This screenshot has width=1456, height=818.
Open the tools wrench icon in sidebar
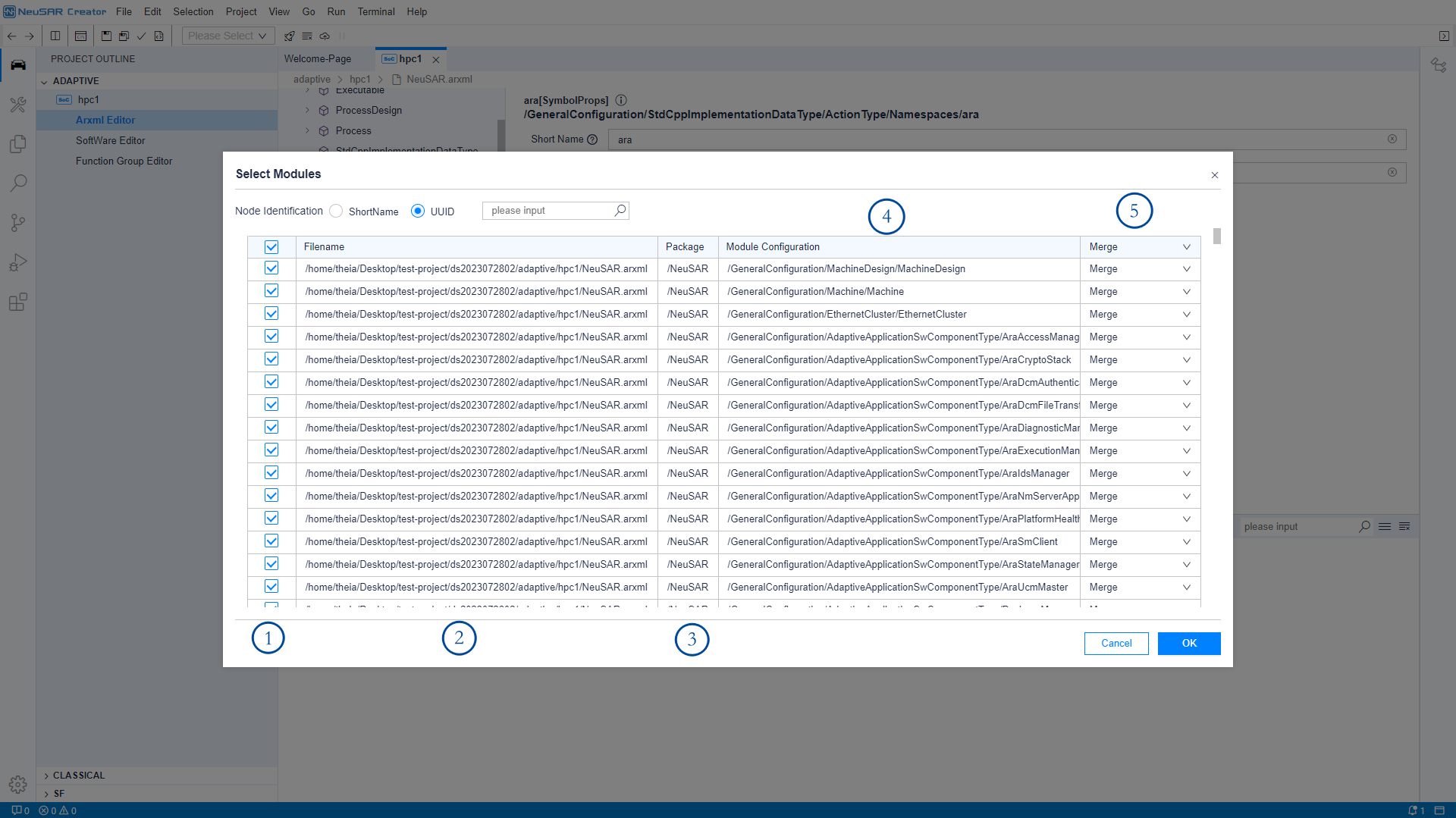click(x=18, y=105)
